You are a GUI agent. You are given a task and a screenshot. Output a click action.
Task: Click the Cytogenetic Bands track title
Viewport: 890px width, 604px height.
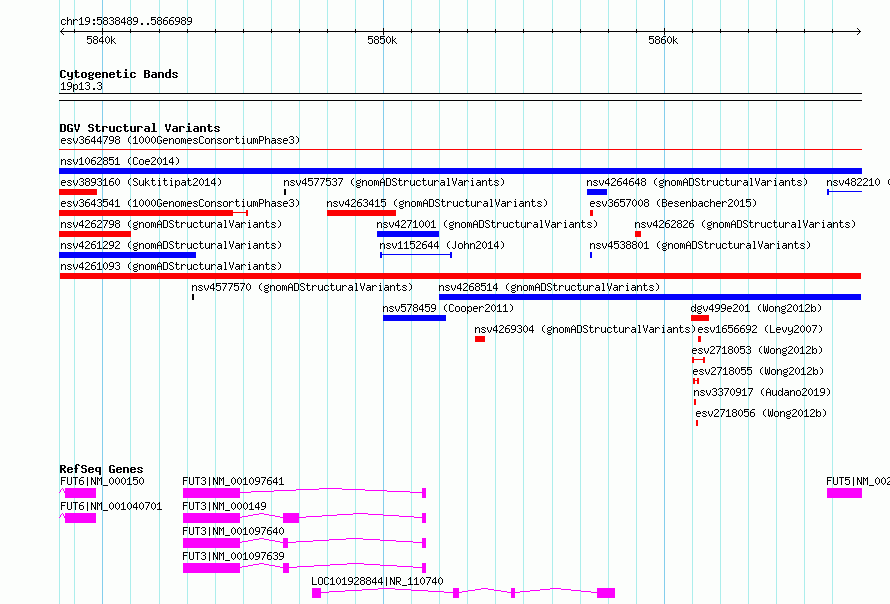pyautogui.click(x=119, y=74)
